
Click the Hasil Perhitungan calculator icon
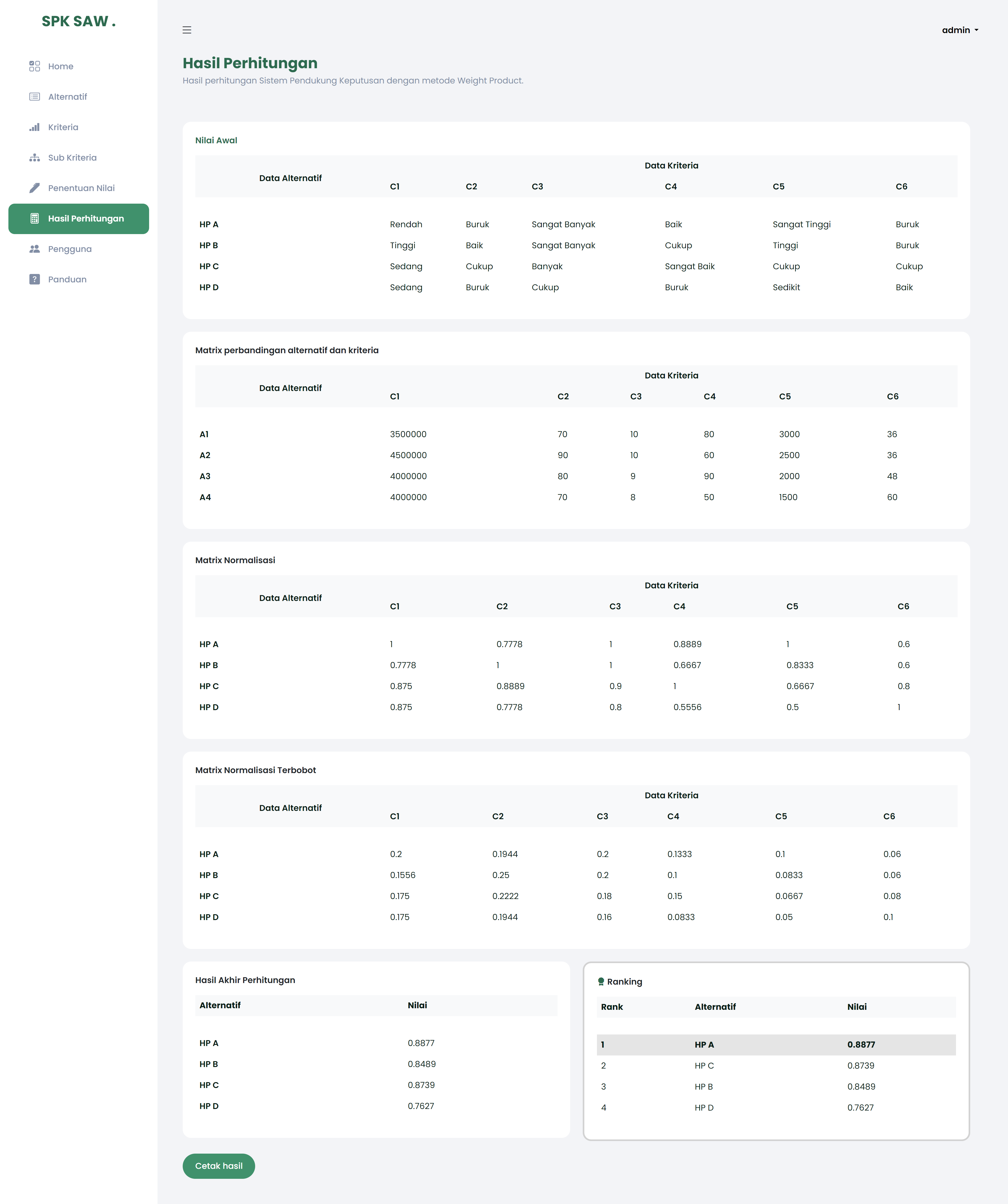click(x=34, y=218)
